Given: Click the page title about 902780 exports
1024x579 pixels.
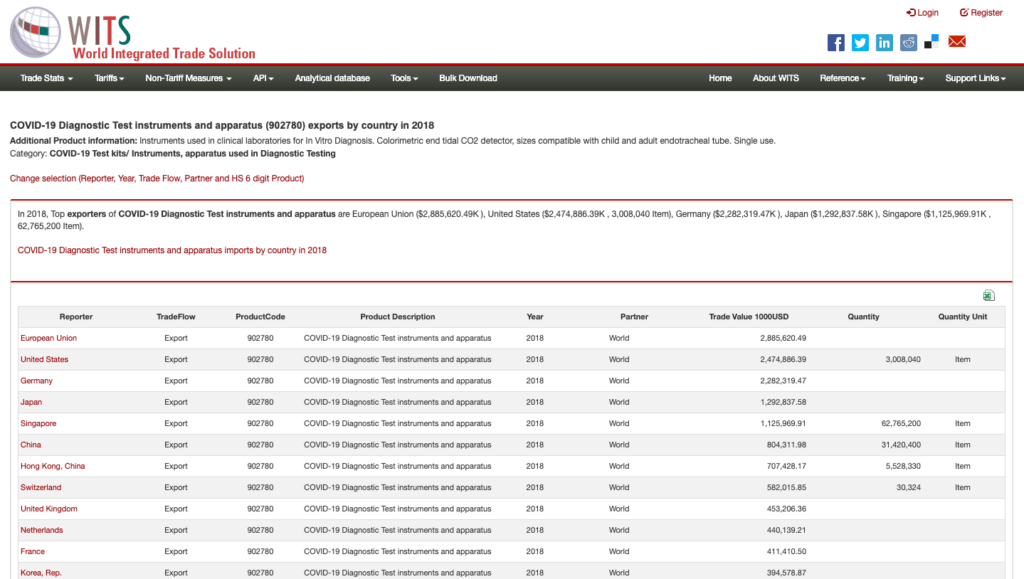Looking at the screenshot, I should click(x=222, y=125).
